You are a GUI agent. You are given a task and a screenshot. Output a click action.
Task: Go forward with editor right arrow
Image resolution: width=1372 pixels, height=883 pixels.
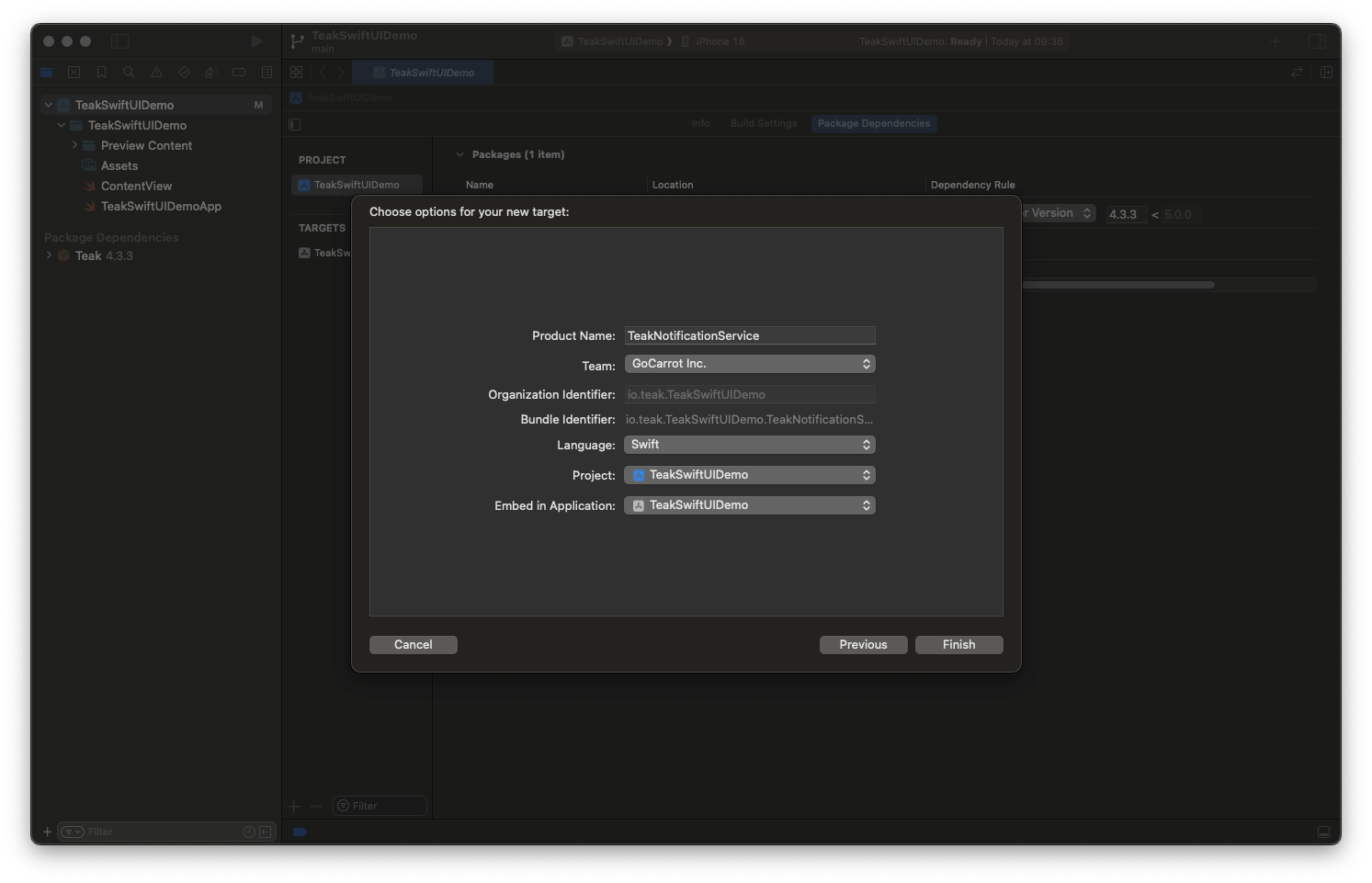pos(341,72)
